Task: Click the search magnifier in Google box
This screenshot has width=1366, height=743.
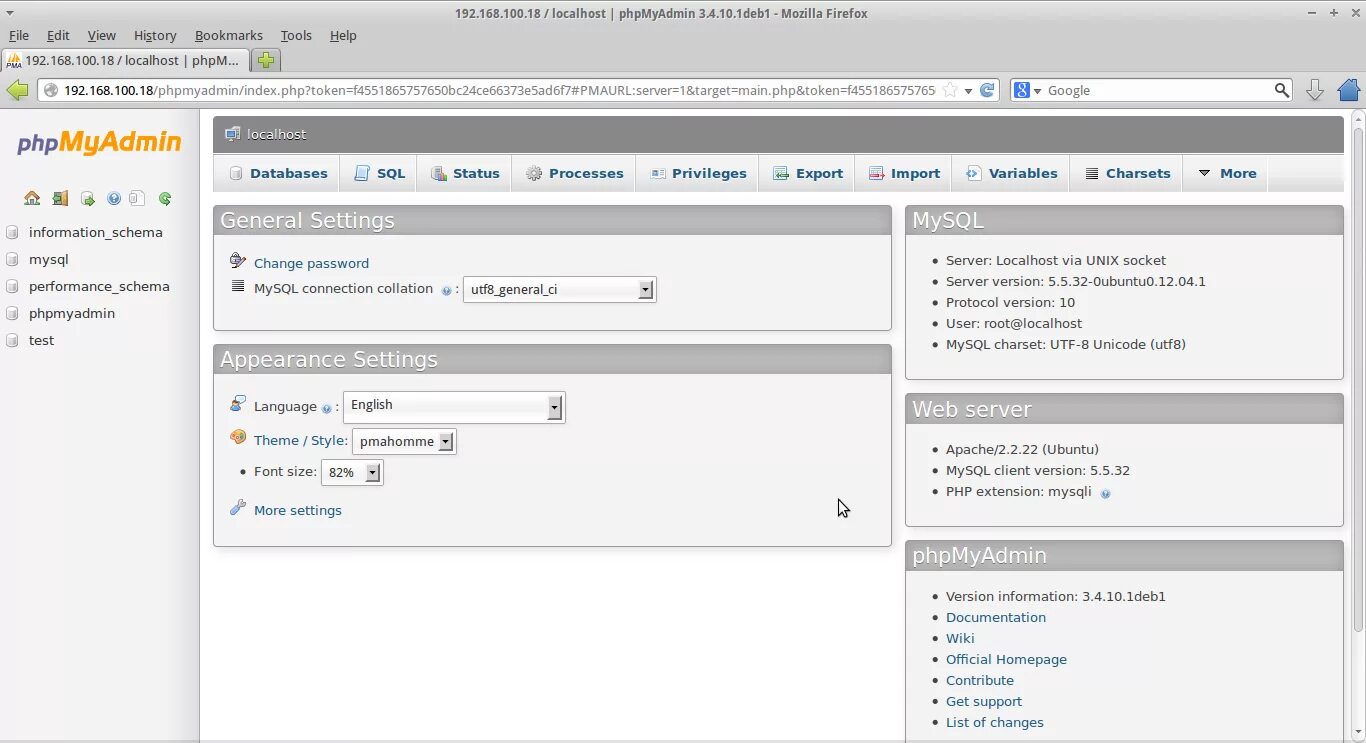Action: [x=1282, y=90]
